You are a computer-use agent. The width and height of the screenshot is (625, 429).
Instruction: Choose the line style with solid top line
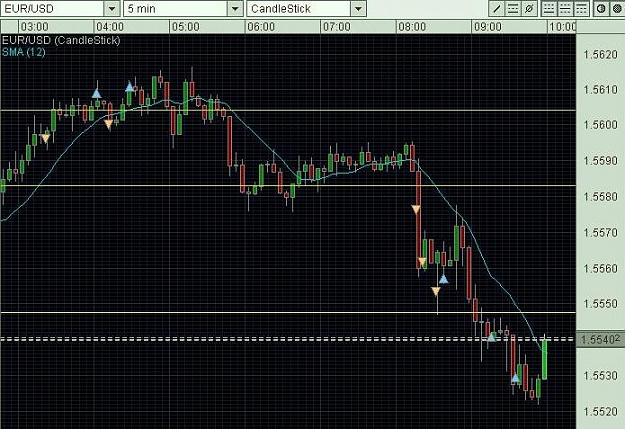[581, 8]
